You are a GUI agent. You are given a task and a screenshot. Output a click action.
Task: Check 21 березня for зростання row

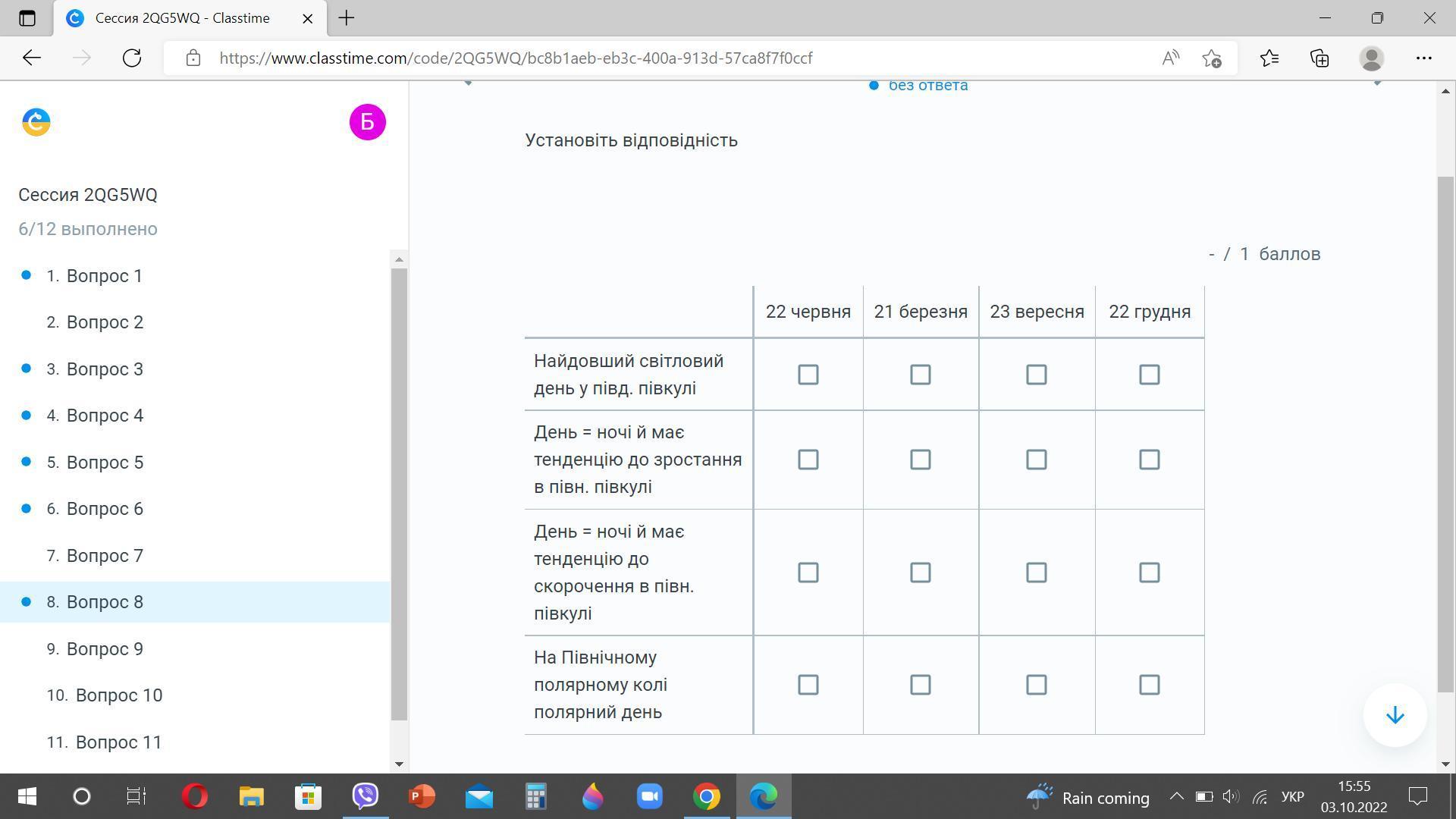920,460
